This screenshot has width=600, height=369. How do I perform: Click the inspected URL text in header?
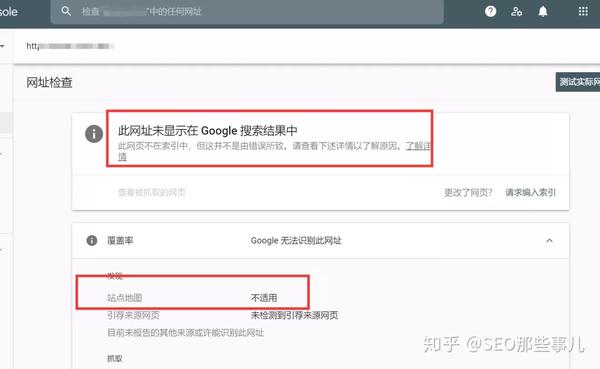(x=70, y=46)
